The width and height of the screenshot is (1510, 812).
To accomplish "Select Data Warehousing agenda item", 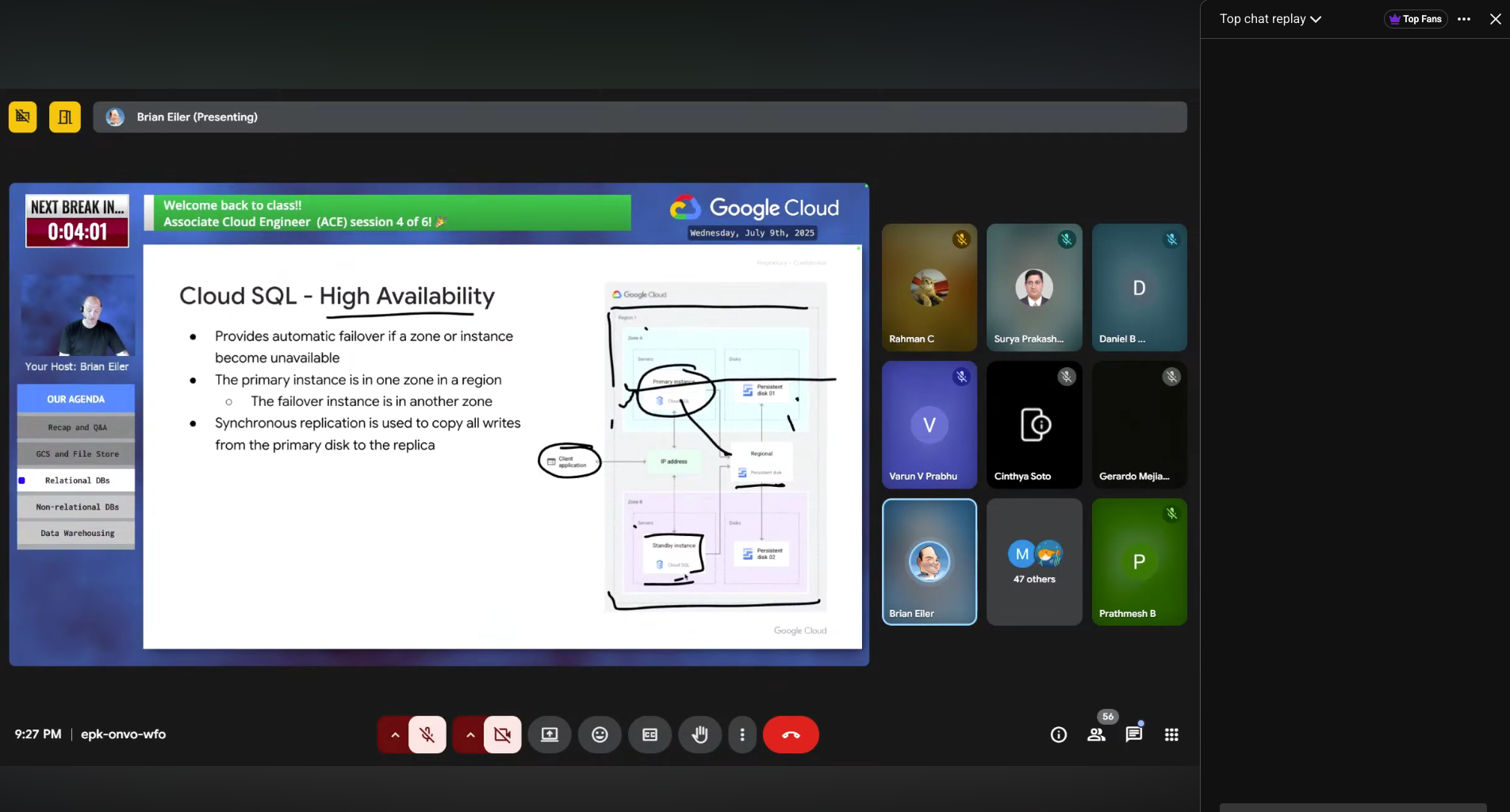I will (76, 534).
